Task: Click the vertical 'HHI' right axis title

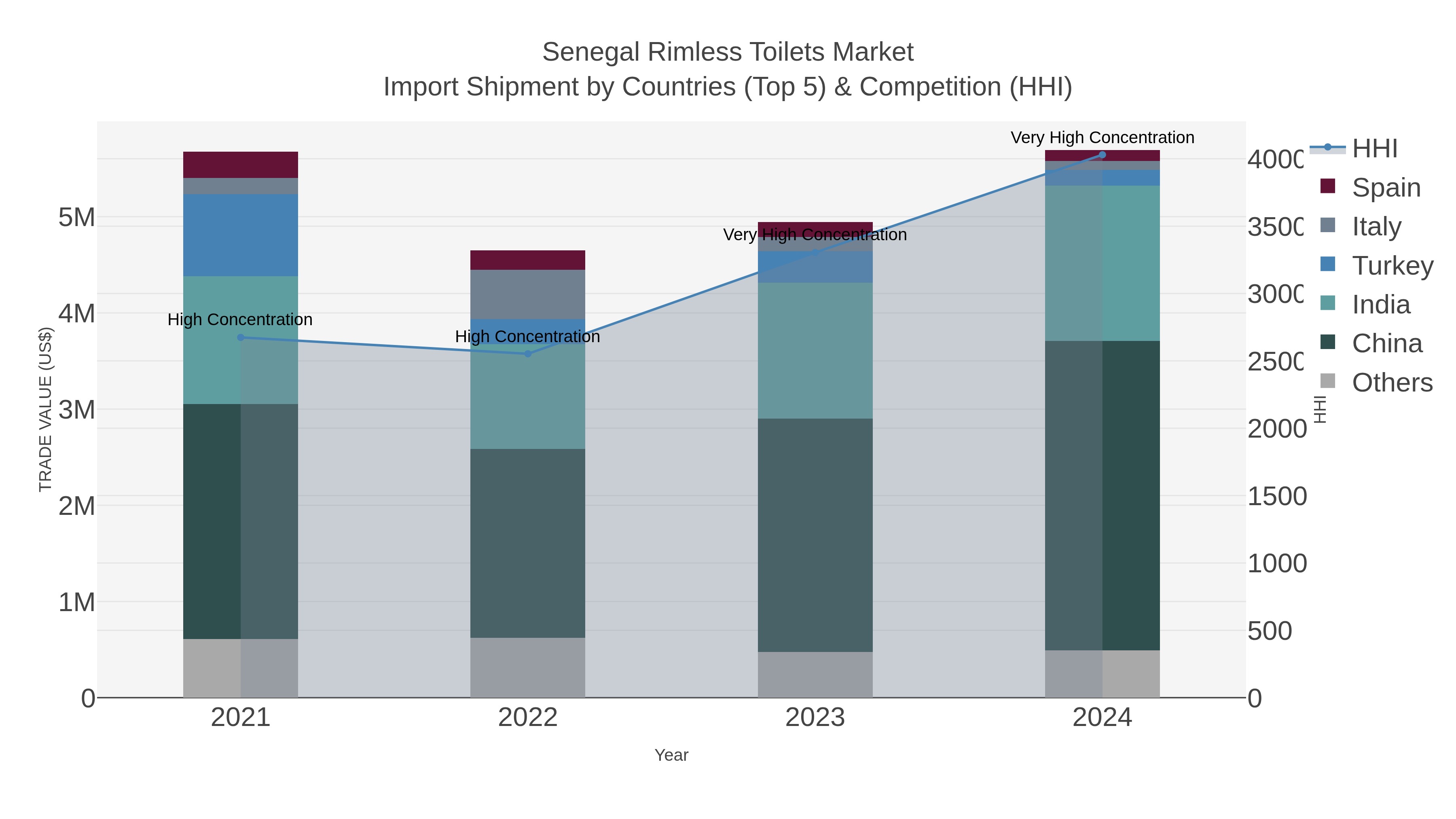Action: [x=1320, y=409]
